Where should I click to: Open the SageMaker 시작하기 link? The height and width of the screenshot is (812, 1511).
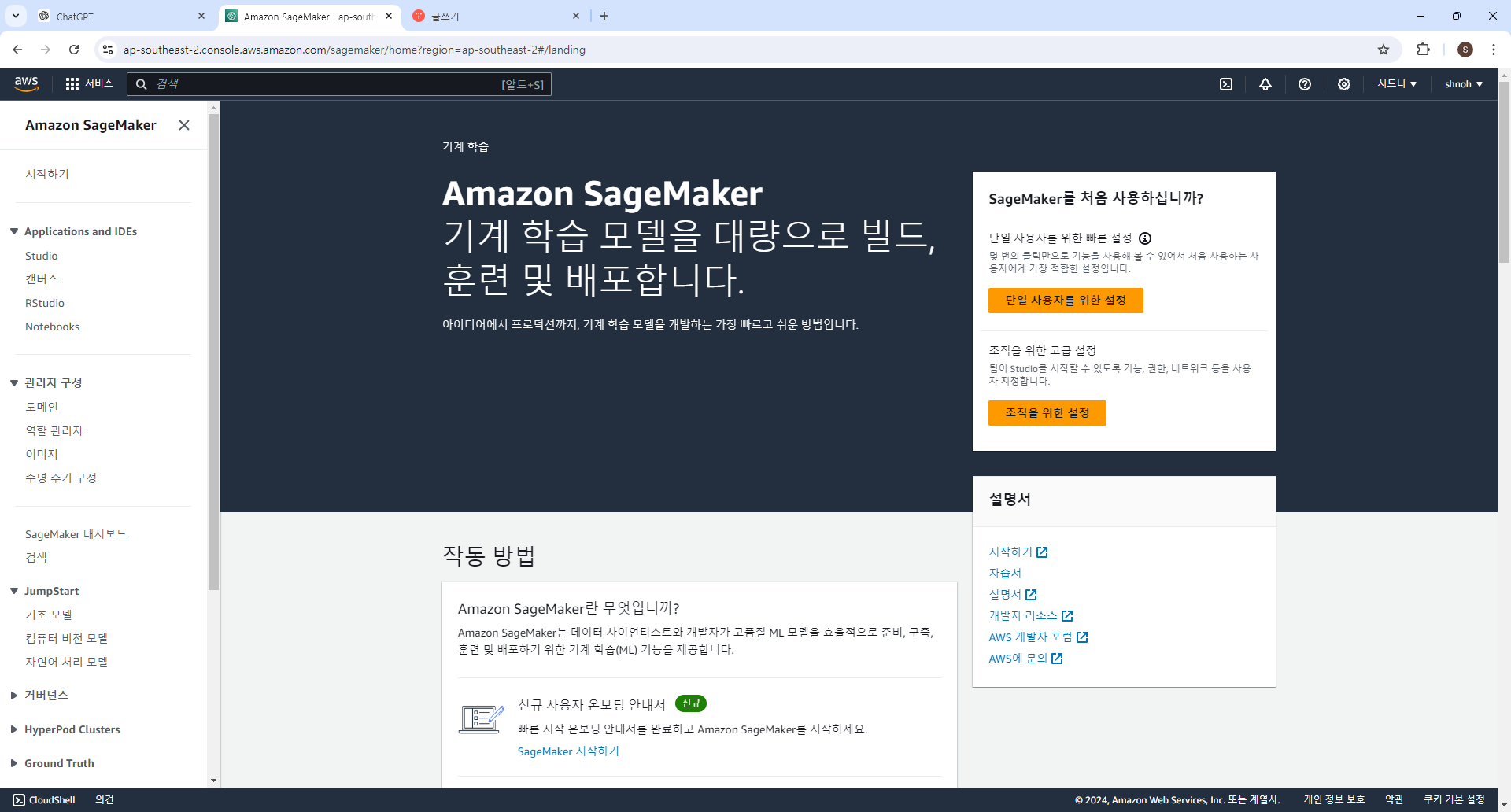(x=568, y=751)
